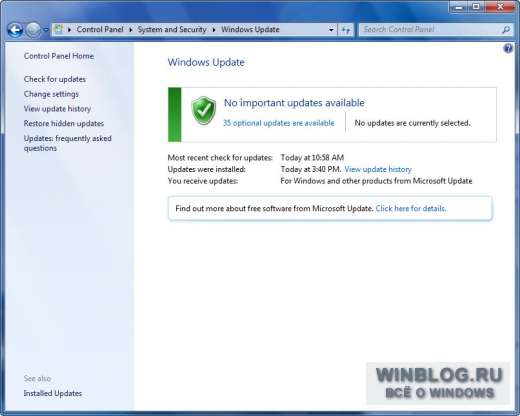
Task: Go back with the Back arrow button
Action: pyautogui.click(x=15, y=30)
